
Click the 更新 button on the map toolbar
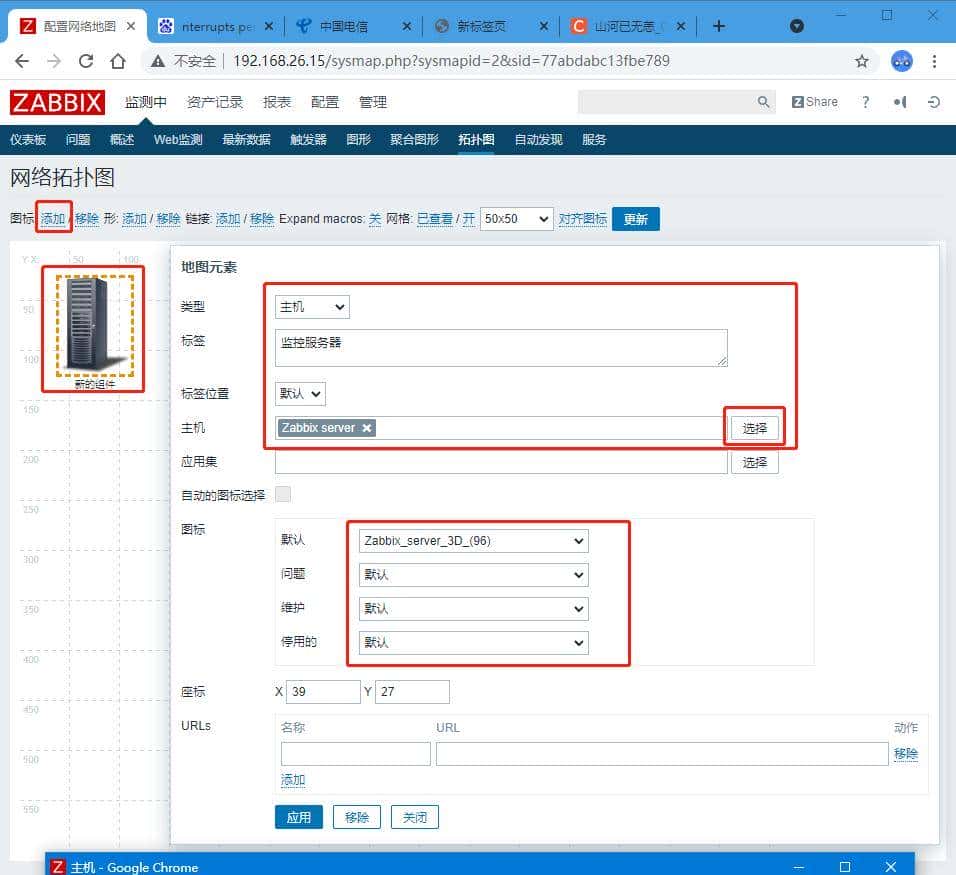(x=636, y=218)
